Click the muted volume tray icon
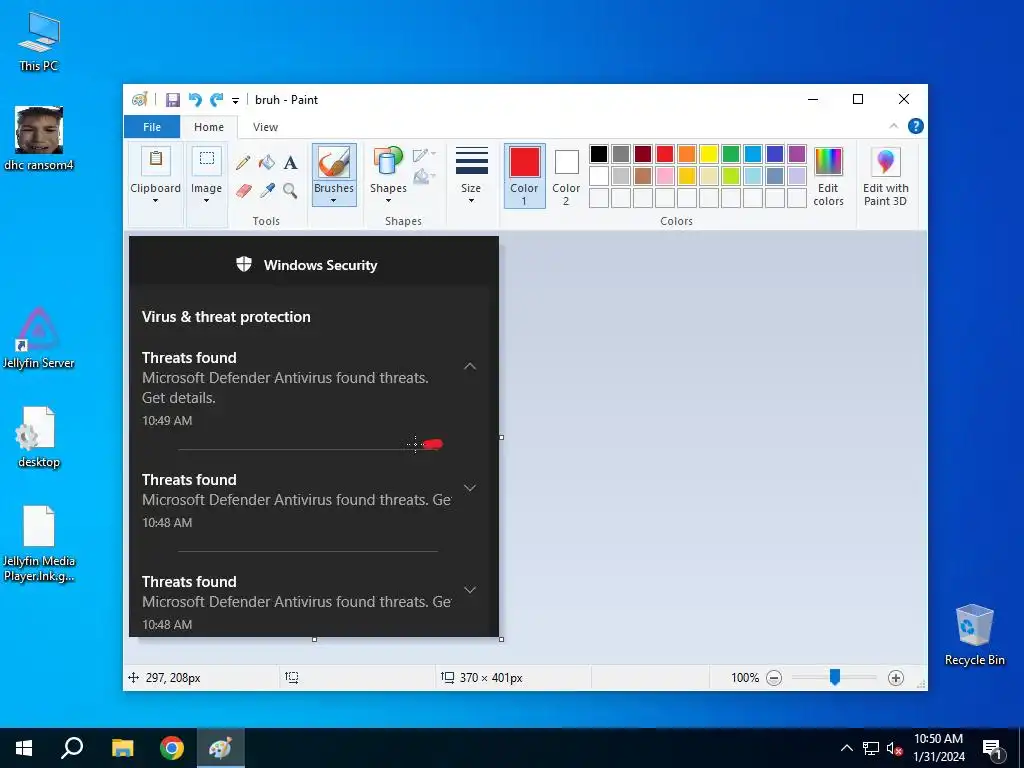Screen dimensions: 1024x768 895,748
